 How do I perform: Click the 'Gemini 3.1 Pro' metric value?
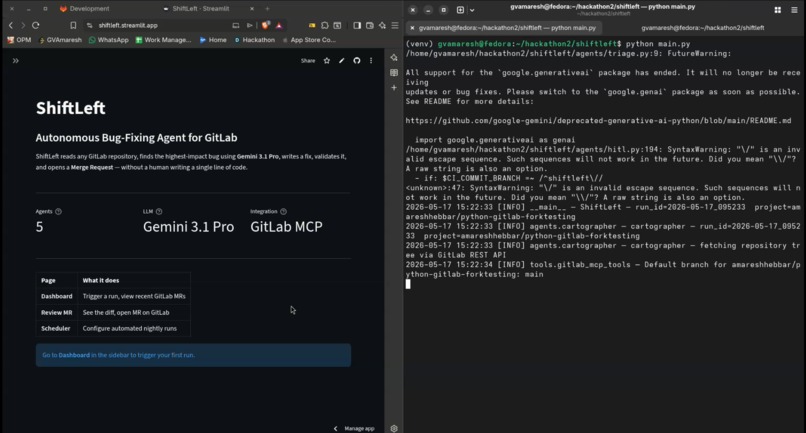pyautogui.click(x=188, y=227)
